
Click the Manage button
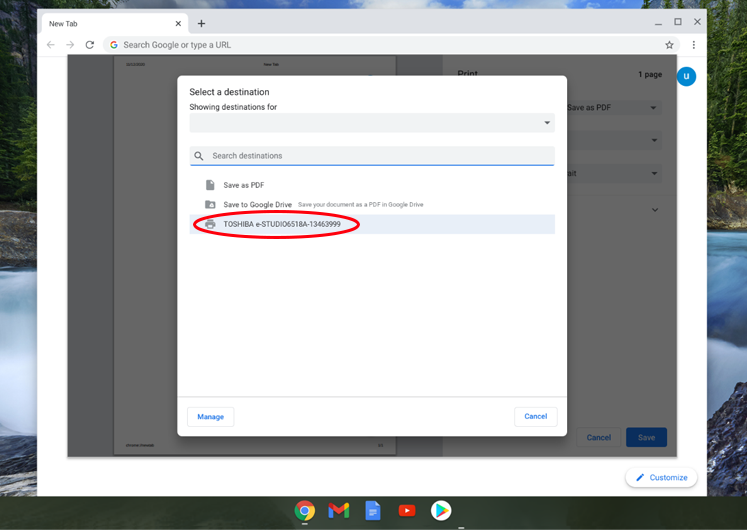click(210, 416)
